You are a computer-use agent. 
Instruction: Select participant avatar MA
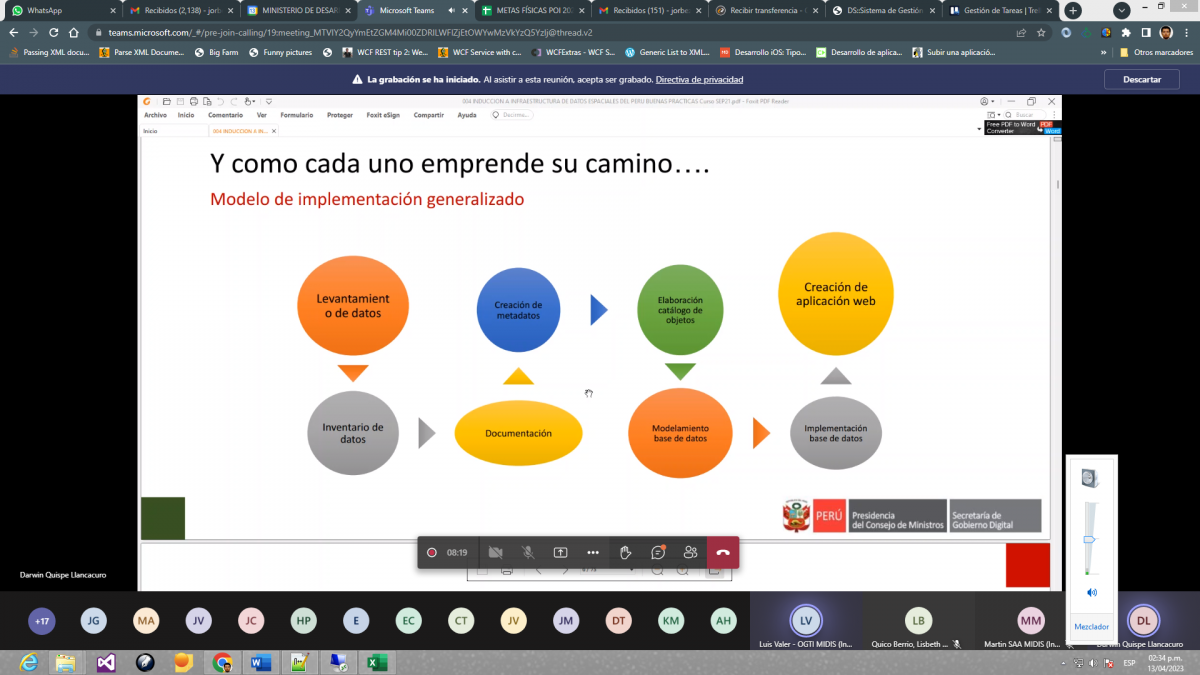coord(147,621)
